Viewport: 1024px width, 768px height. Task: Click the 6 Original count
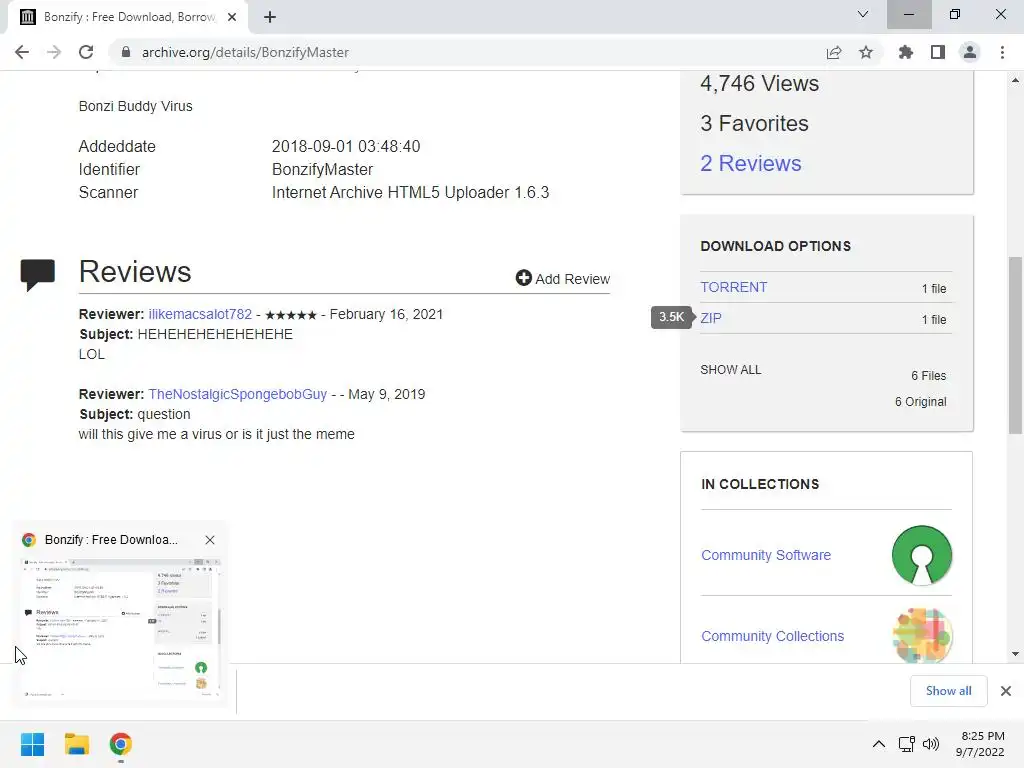pos(920,402)
